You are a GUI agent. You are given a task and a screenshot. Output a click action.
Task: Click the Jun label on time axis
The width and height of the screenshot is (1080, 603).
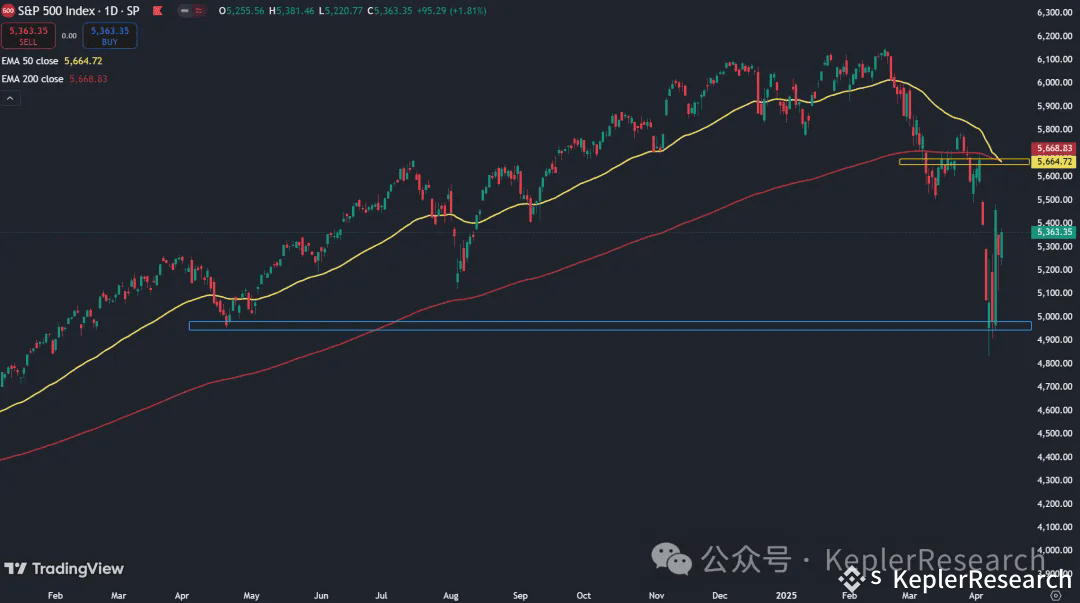click(x=321, y=595)
